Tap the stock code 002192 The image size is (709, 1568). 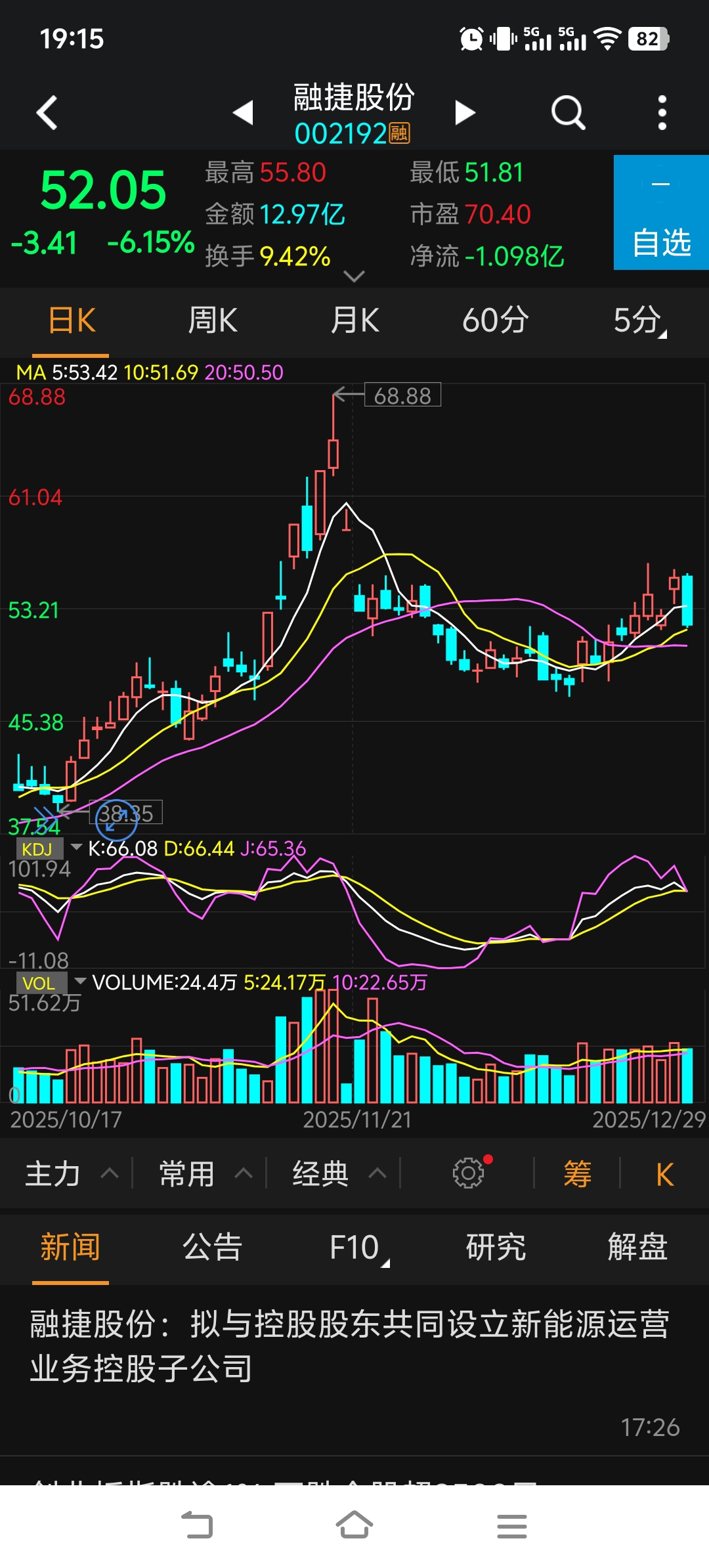[340, 134]
